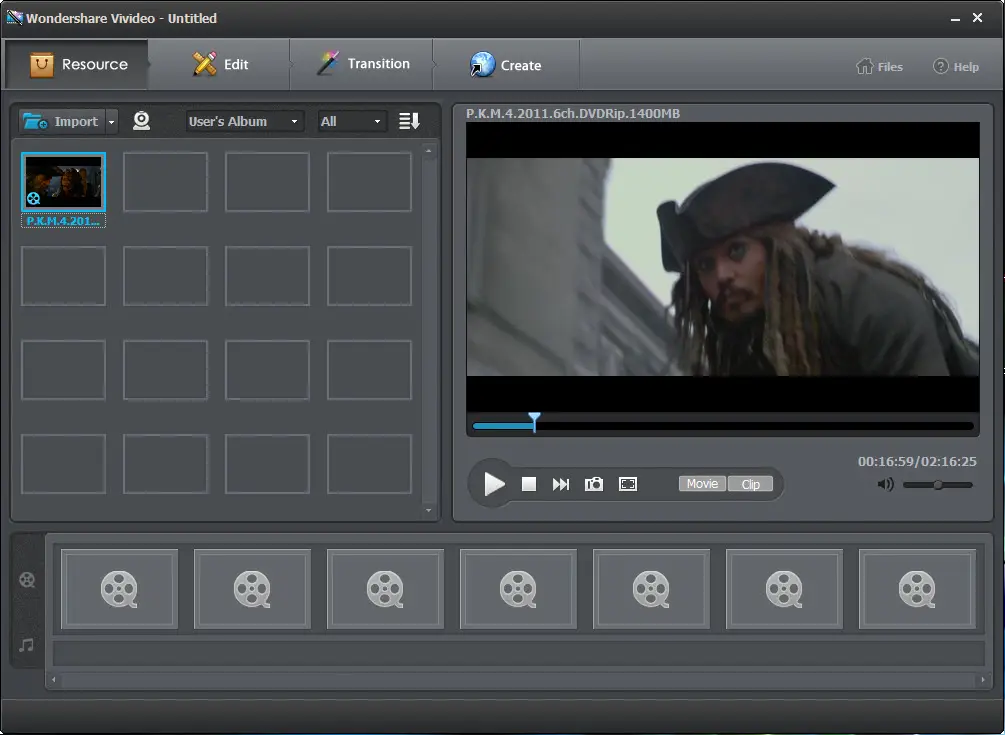Click the seek bar progress track
Viewport: 1005px width, 735px height.
point(723,425)
